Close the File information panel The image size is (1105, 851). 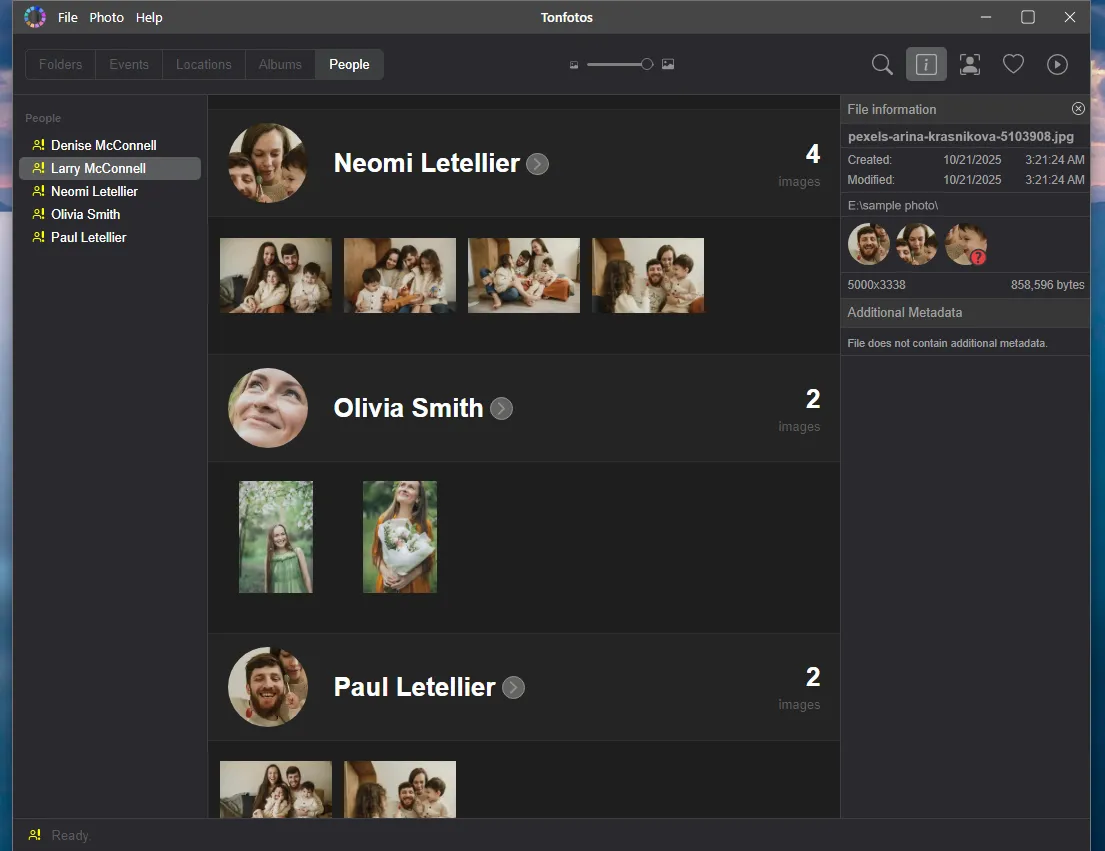pyautogui.click(x=1078, y=108)
